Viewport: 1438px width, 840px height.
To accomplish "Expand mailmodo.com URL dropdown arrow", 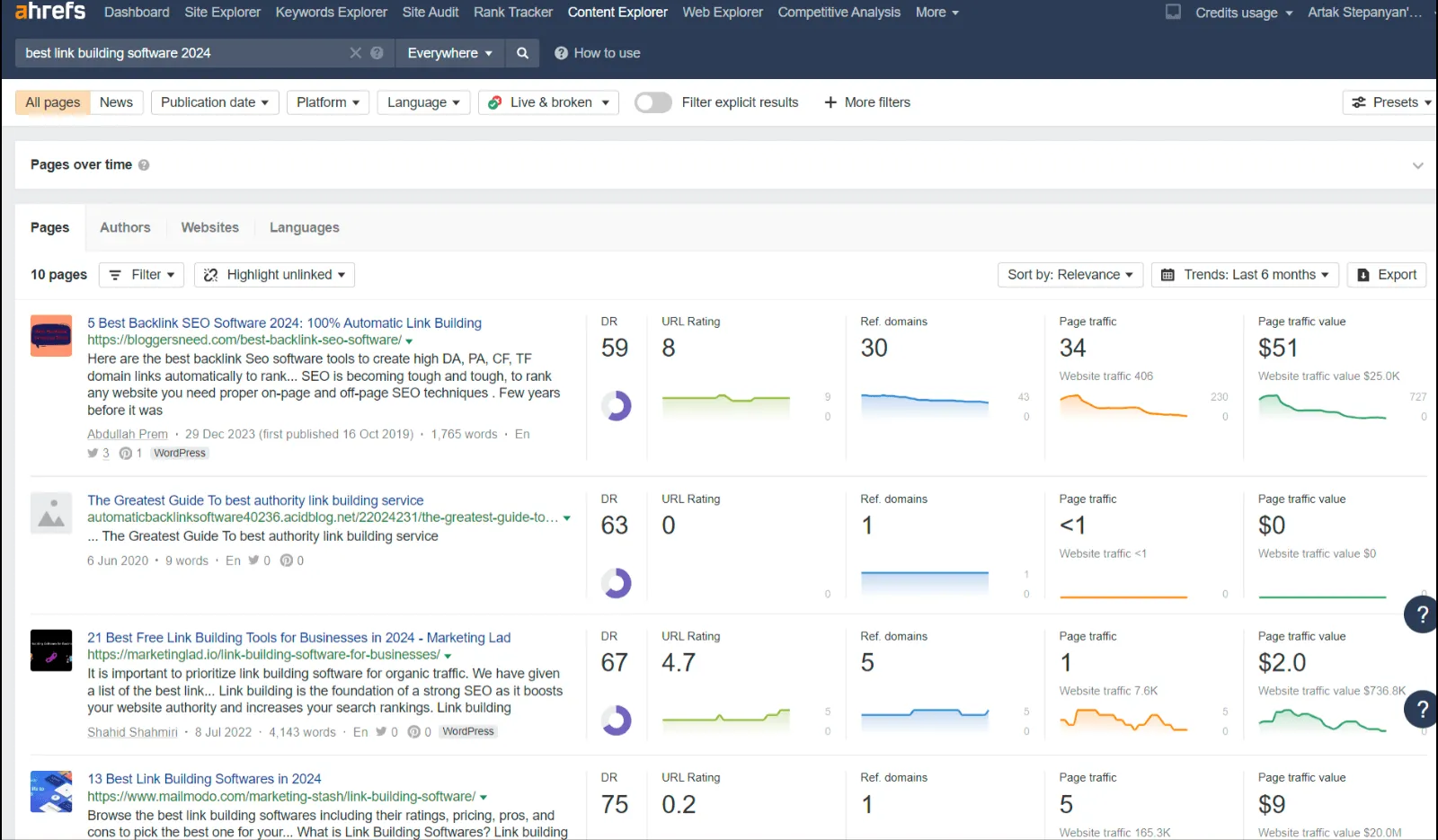I will [x=484, y=798].
